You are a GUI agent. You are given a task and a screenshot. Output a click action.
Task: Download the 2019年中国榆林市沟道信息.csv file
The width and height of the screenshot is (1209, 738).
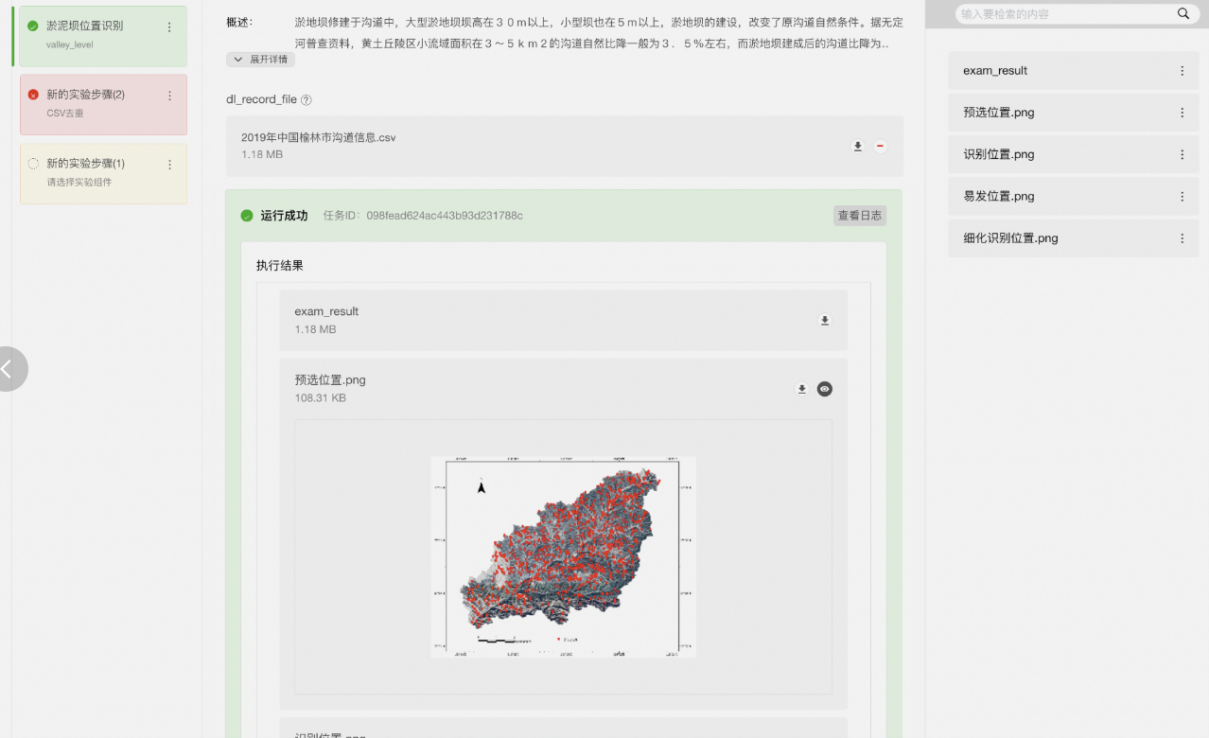pyautogui.click(x=857, y=146)
